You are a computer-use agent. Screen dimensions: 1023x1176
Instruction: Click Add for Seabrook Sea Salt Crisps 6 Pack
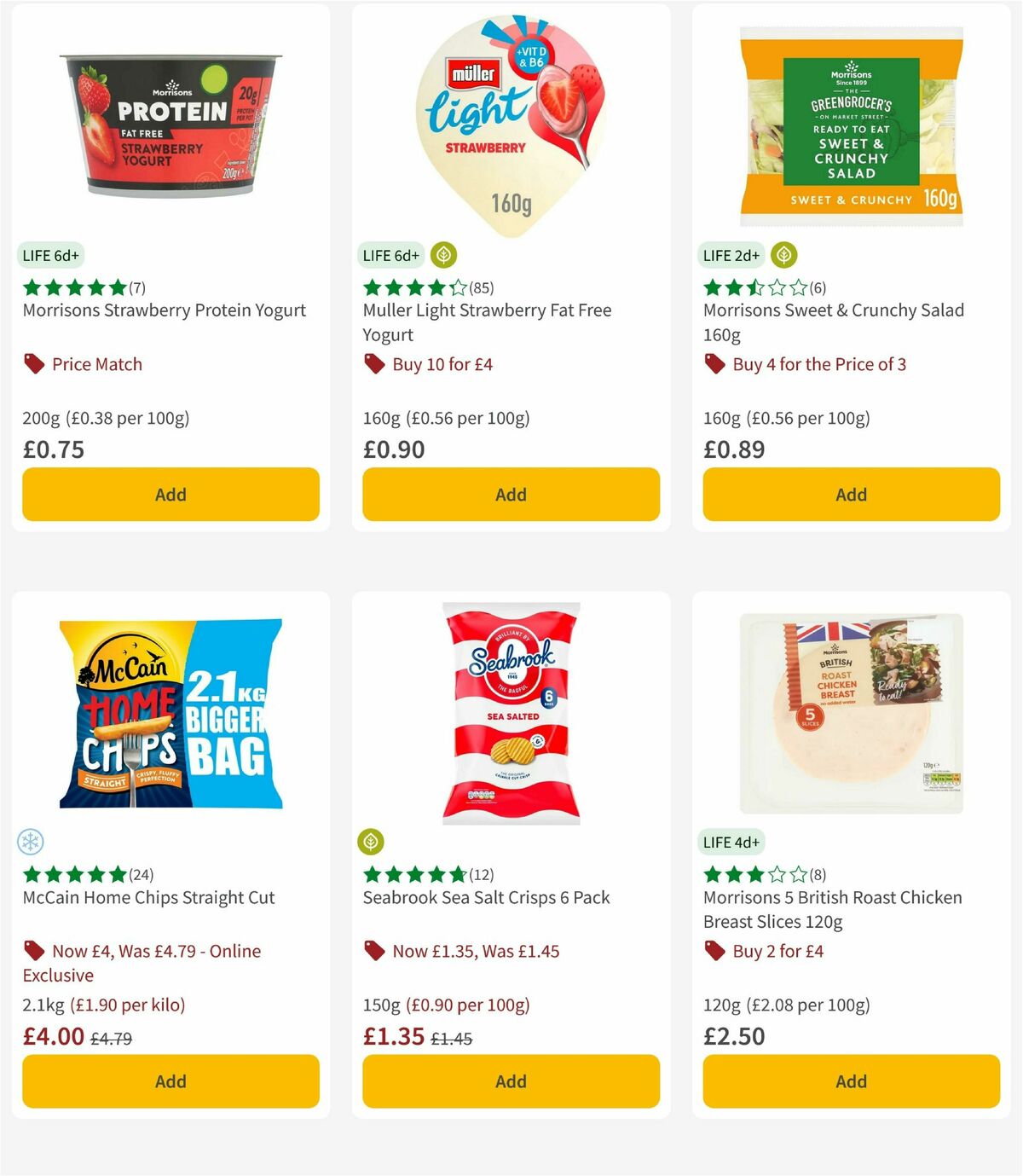(510, 1080)
